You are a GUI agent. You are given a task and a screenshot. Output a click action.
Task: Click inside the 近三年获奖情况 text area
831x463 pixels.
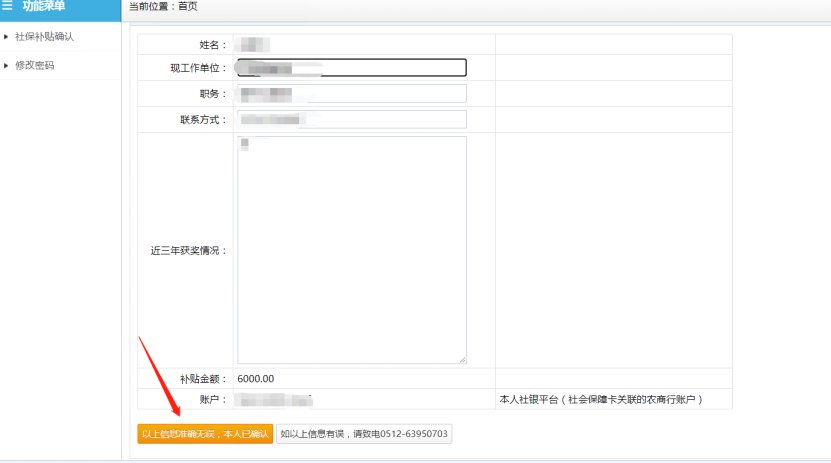click(351, 250)
